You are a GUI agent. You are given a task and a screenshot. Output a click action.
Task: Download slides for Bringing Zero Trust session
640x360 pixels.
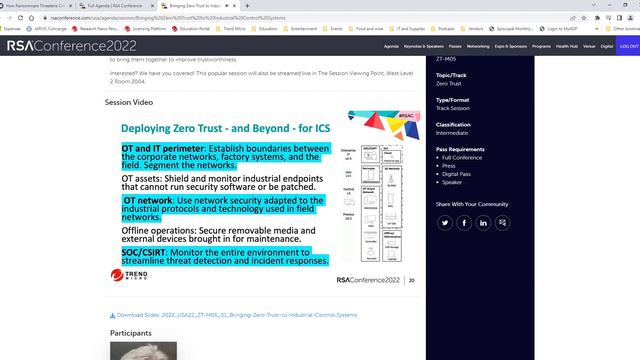pyautogui.click(x=237, y=315)
